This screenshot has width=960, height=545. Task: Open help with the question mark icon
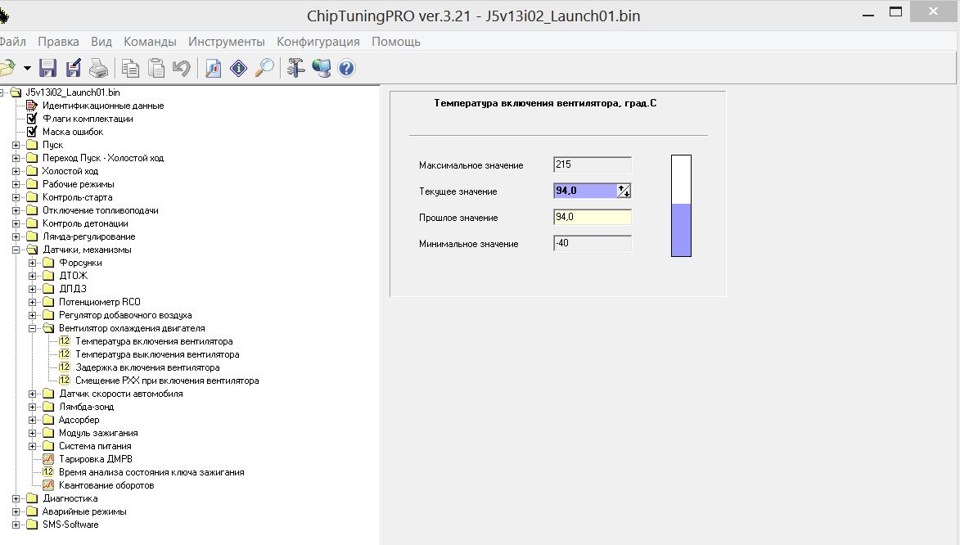(x=346, y=68)
